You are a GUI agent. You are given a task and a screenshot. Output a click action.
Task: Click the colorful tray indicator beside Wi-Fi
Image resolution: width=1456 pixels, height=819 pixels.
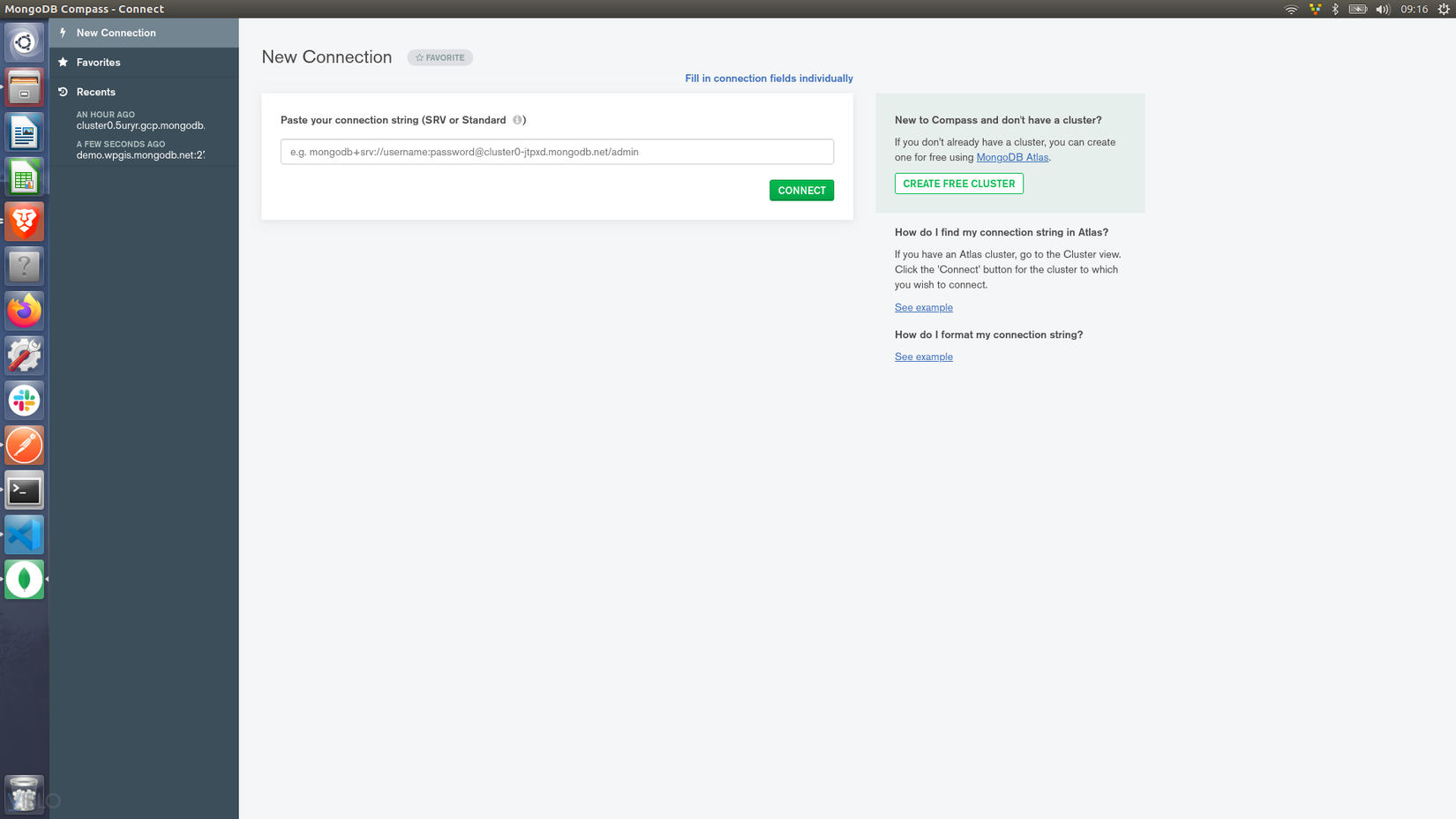click(1315, 9)
